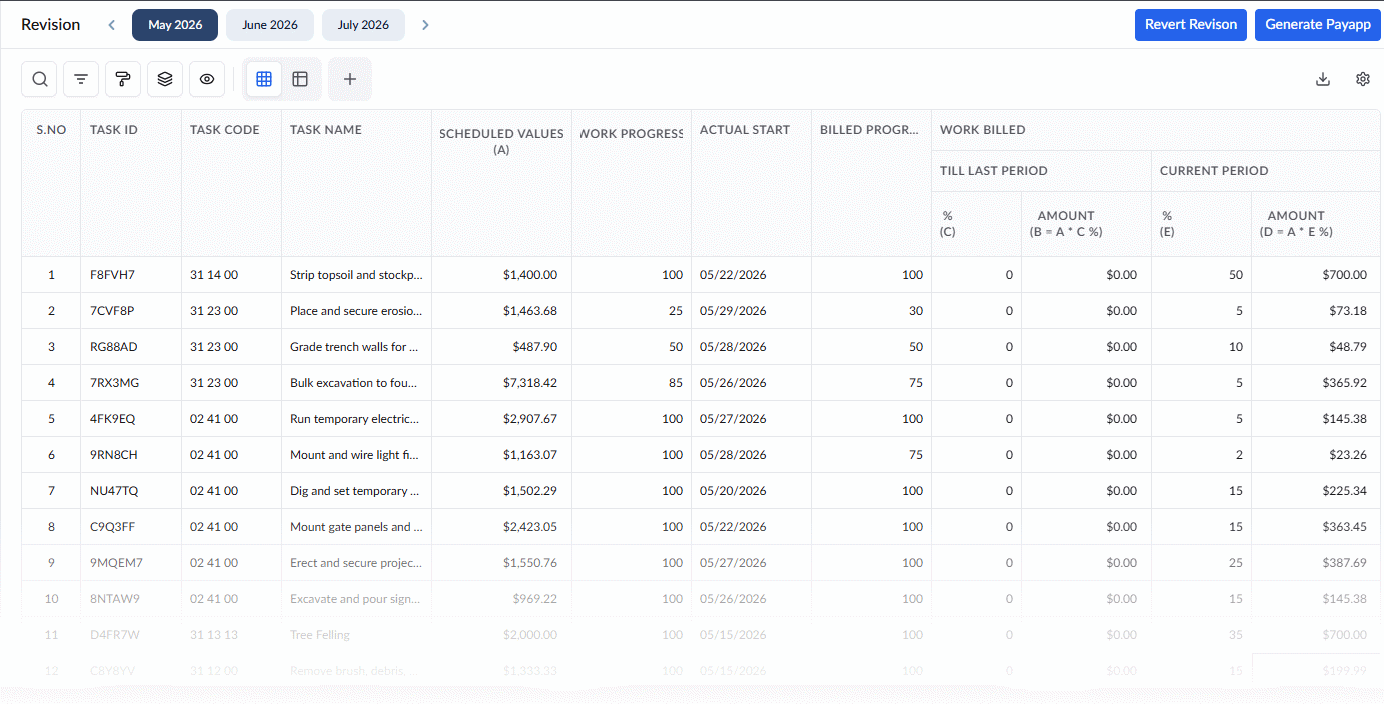The image size is (1384, 704).
Task: Open the filter rows icon
Action: click(81, 79)
